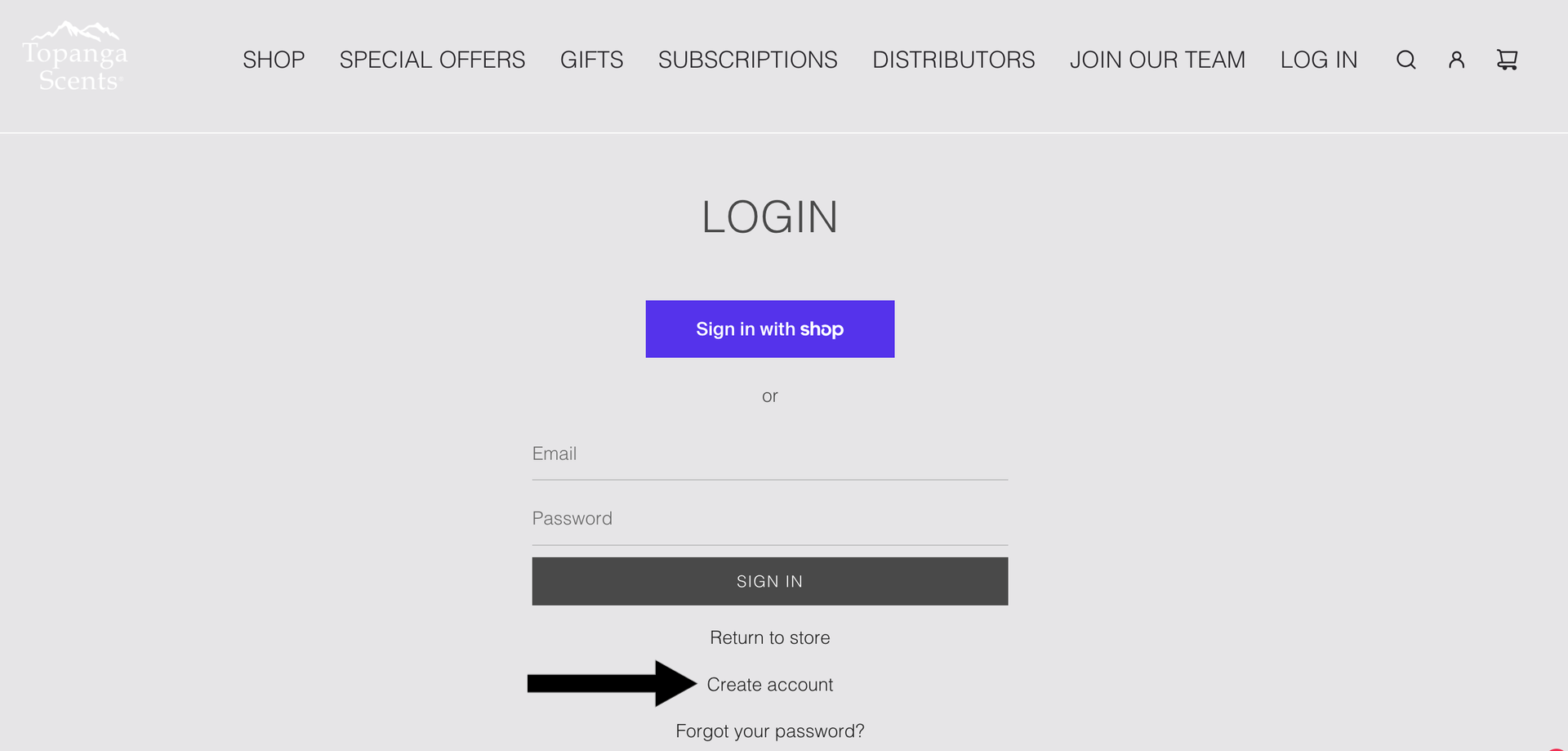Click the Create account link

pos(770,685)
